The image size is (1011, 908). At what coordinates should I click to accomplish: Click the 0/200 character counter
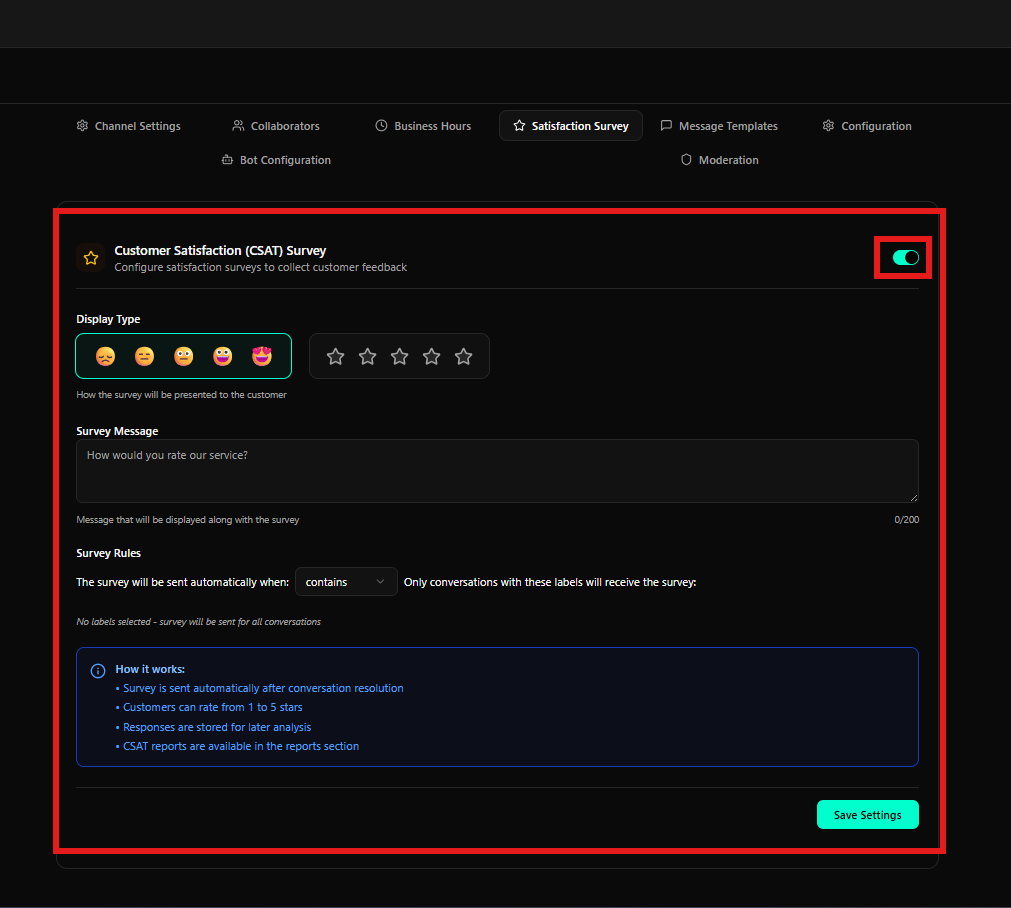pos(907,520)
